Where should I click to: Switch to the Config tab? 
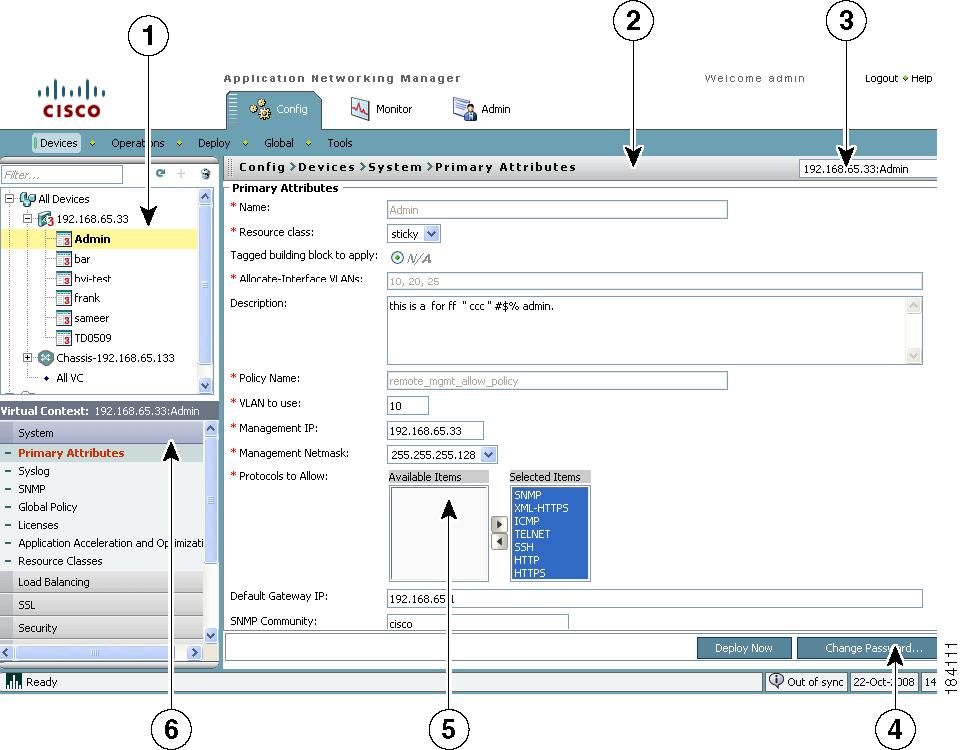coord(275,109)
